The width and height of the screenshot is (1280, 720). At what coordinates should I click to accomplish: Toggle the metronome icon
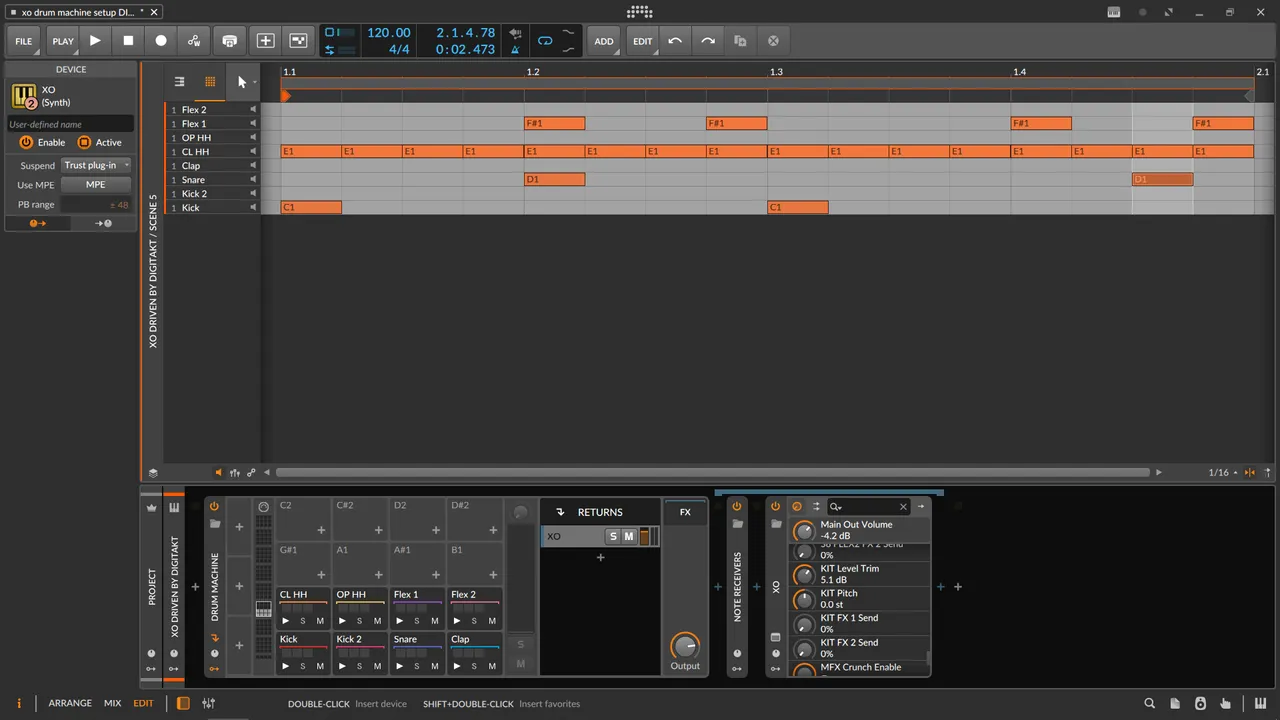click(515, 49)
